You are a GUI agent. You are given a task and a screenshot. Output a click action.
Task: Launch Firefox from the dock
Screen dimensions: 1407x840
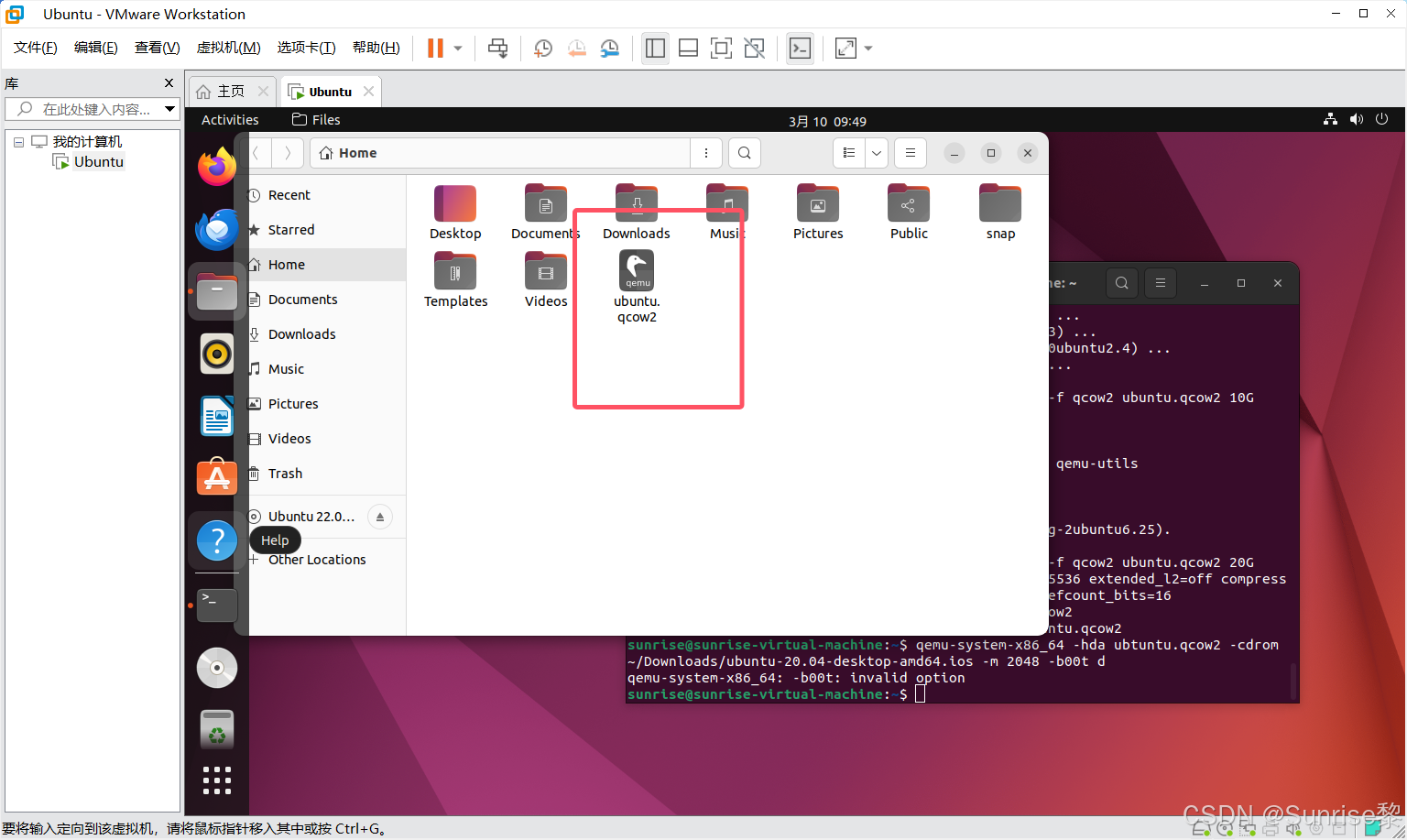pyautogui.click(x=217, y=167)
